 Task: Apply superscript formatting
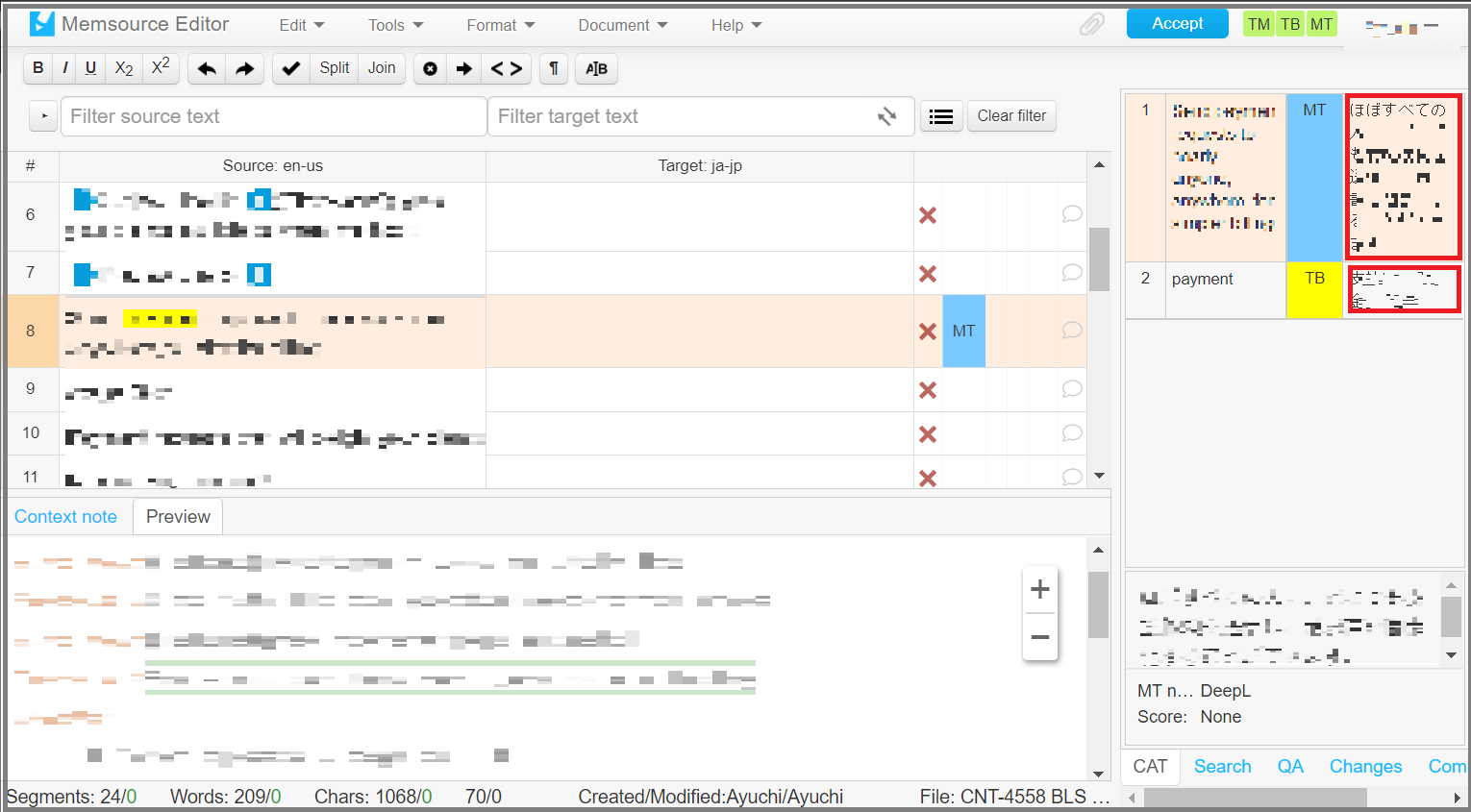(159, 67)
